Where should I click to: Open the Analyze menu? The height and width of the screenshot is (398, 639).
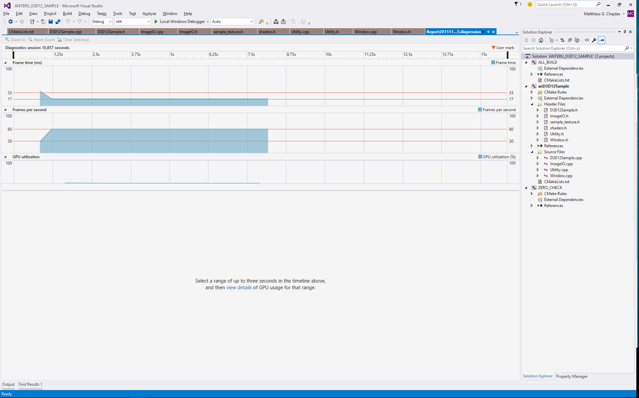tap(149, 13)
